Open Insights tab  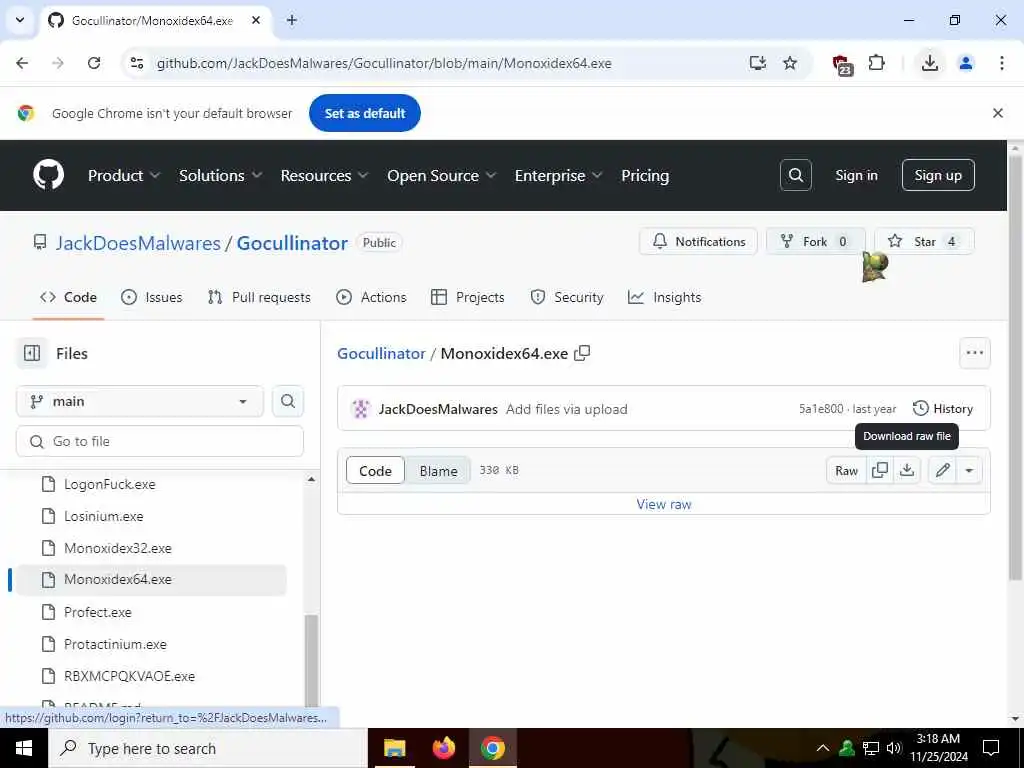pos(664,297)
